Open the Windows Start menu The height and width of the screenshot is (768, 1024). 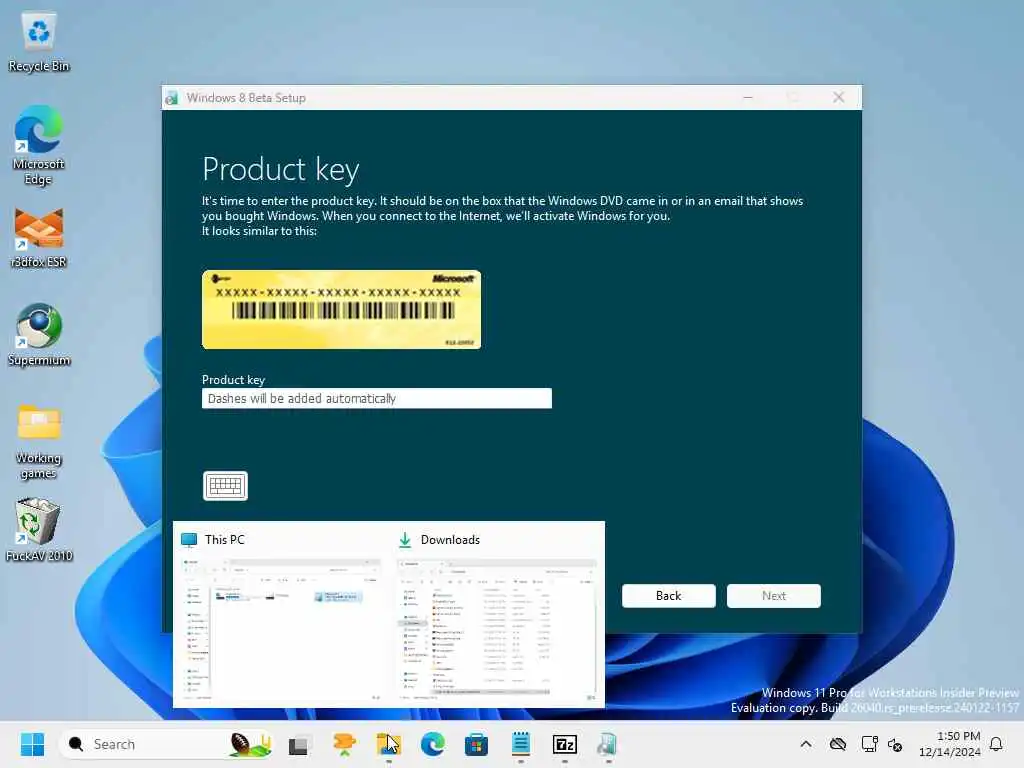tap(32, 744)
